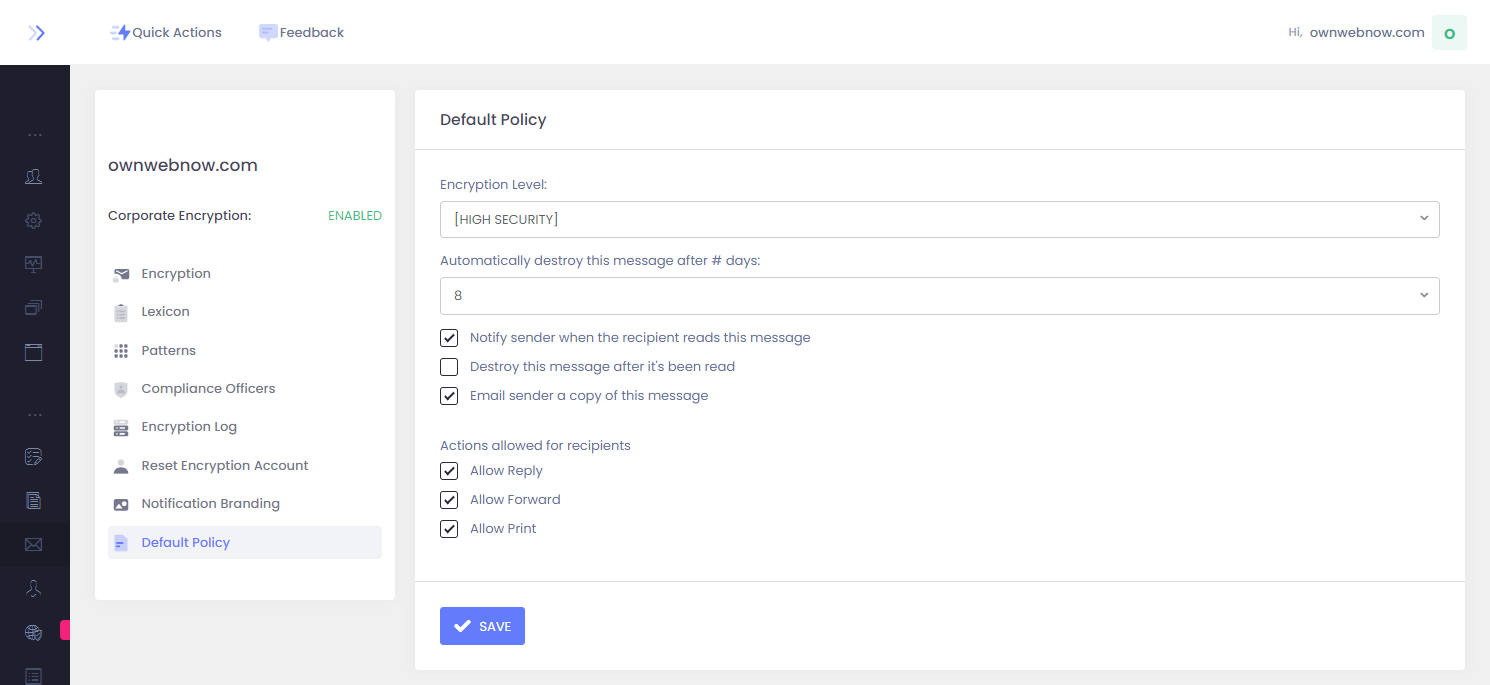The height and width of the screenshot is (685, 1490).
Task: Open Quick Actions menu
Action: coord(166,33)
